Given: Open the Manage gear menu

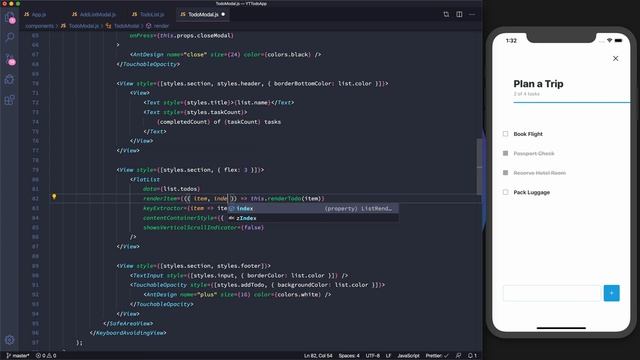Looking at the screenshot, I should click(x=9, y=340).
